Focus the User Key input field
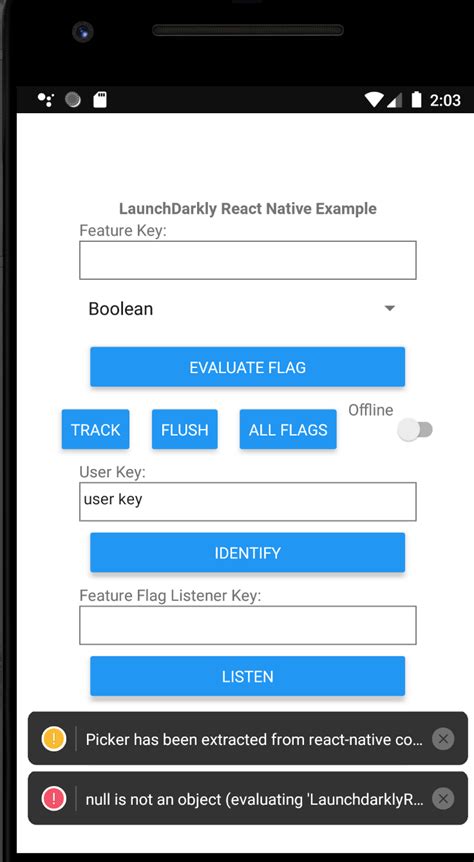The image size is (474, 862). pyautogui.click(x=248, y=501)
